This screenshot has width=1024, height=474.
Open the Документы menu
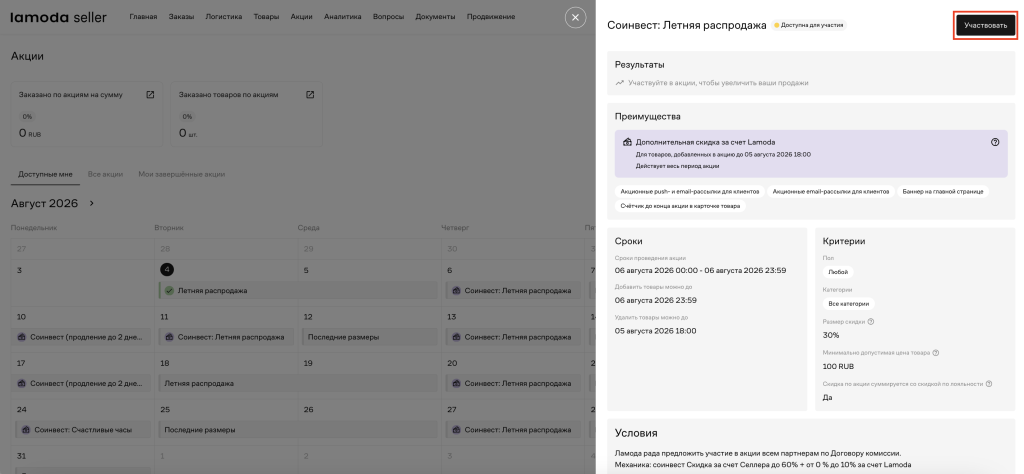point(435,17)
